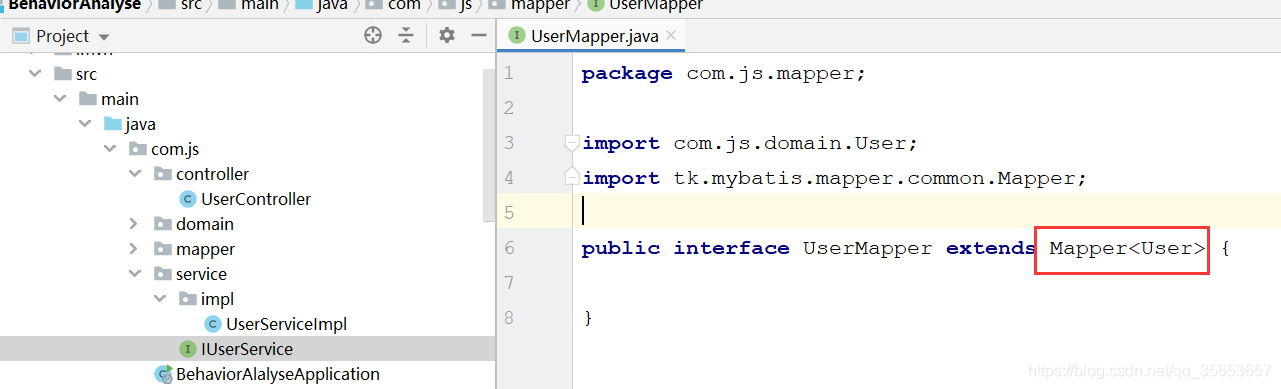This screenshot has width=1281, height=389.
Task: Close the UserMapper.java tab
Action: [x=671, y=36]
